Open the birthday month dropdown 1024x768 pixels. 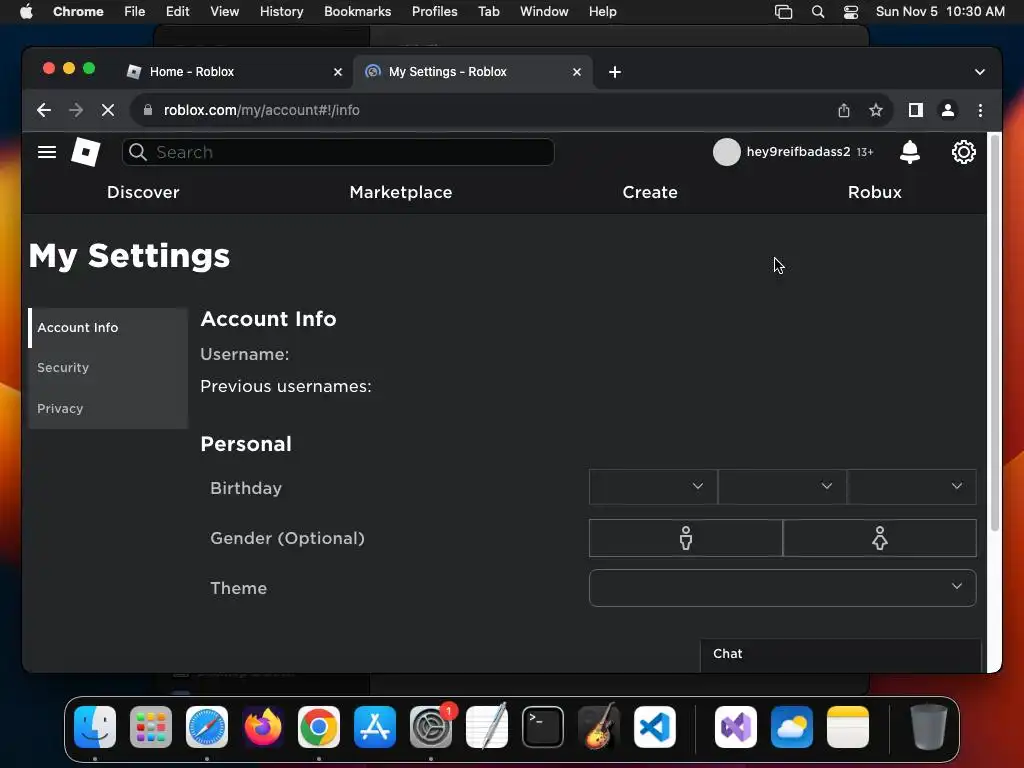pos(653,487)
